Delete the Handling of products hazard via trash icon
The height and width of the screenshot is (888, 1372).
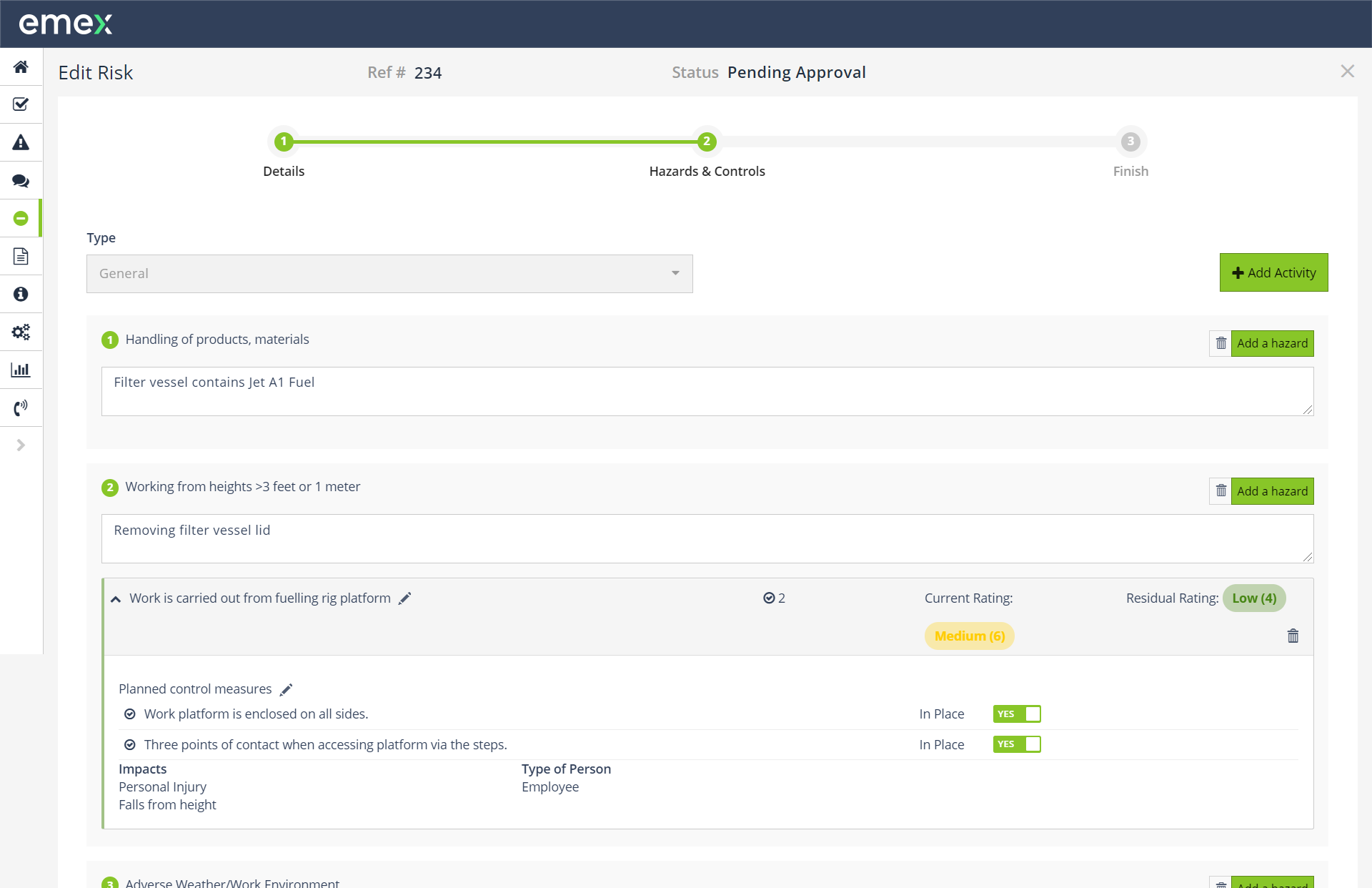click(x=1221, y=343)
